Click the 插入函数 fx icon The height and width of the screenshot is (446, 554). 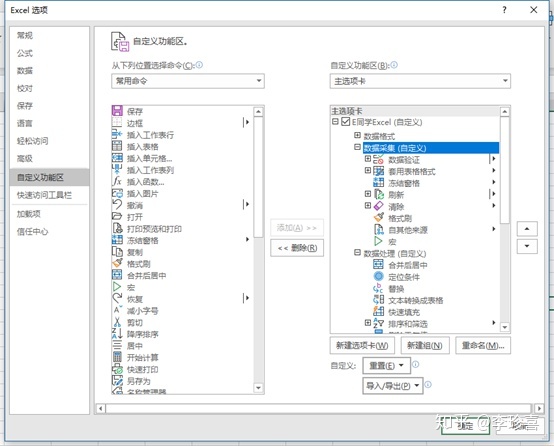click(117, 181)
